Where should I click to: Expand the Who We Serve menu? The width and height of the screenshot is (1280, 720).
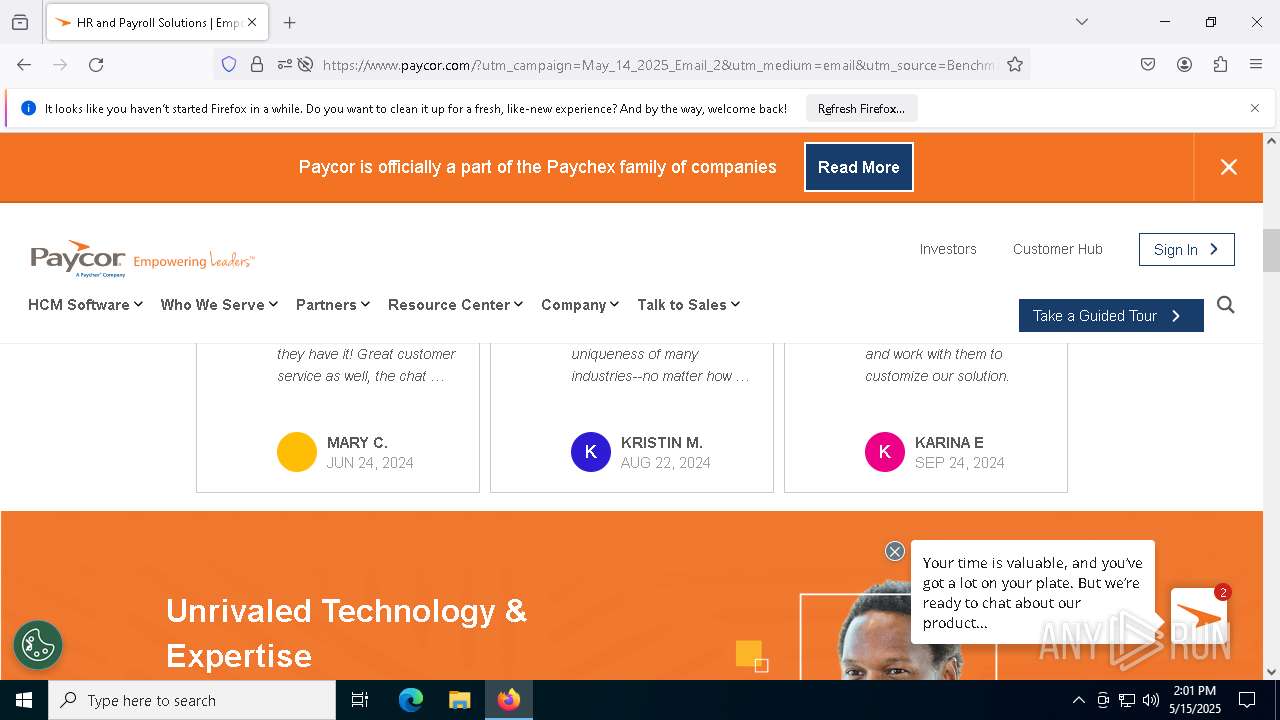point(219,304)
